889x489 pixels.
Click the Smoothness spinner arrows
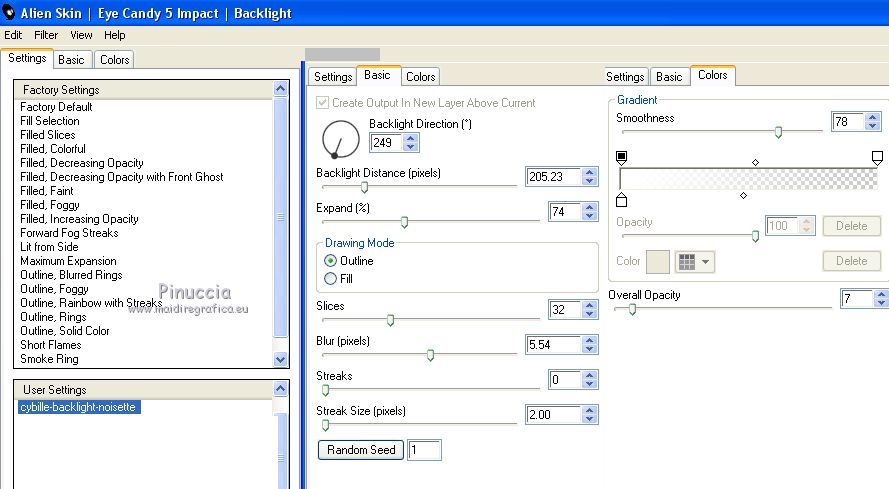[873, 121]
